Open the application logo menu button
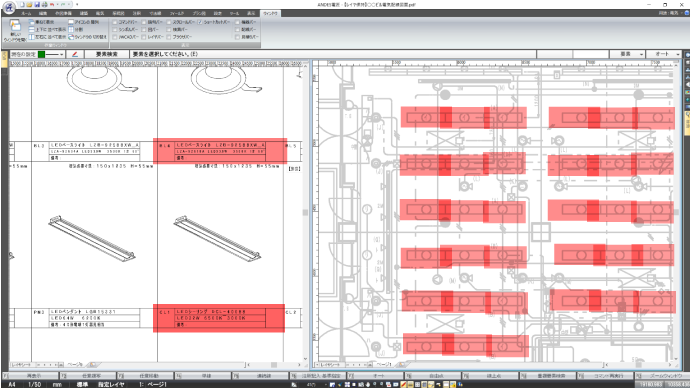The image size is (690, 388). click(x=9, y=8)
